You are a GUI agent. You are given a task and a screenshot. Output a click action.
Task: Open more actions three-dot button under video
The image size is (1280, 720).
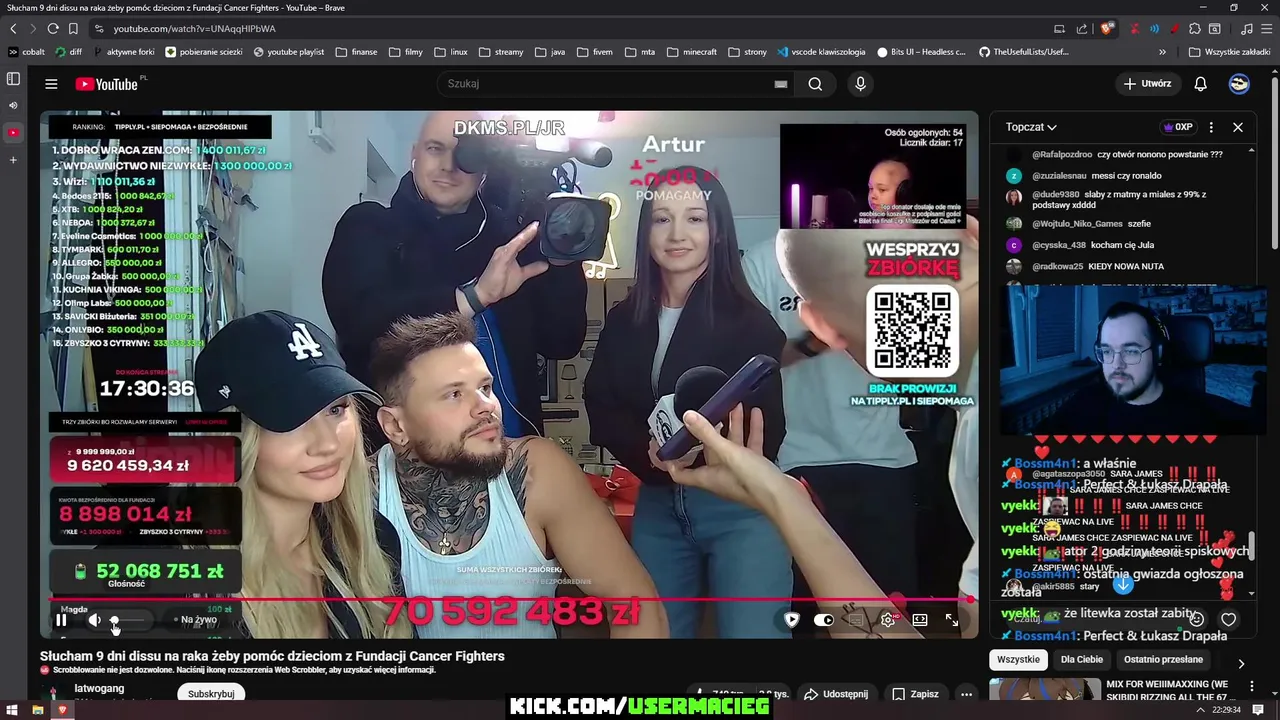tap(966, 694)
